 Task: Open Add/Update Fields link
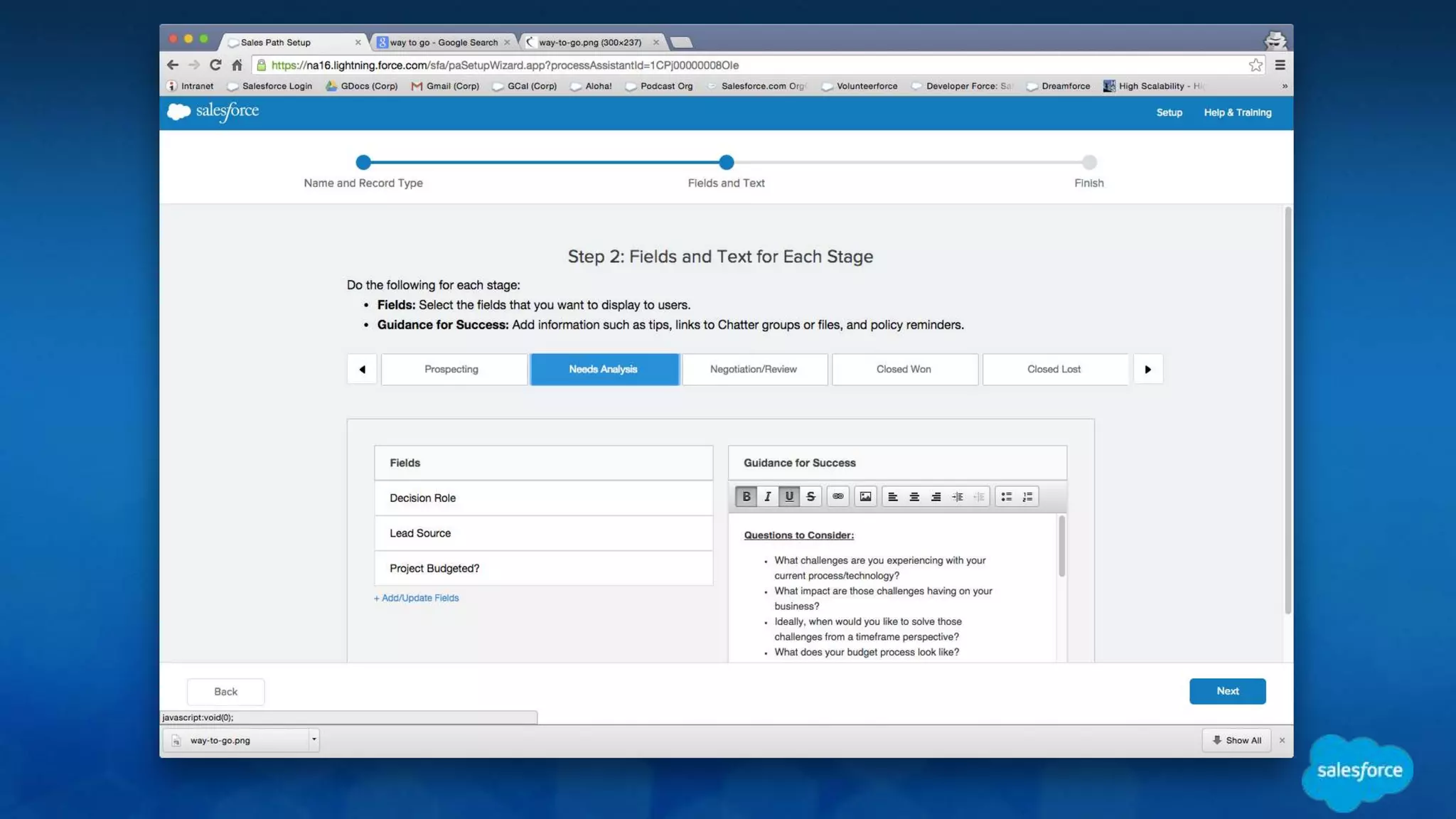tap(417, 598)
